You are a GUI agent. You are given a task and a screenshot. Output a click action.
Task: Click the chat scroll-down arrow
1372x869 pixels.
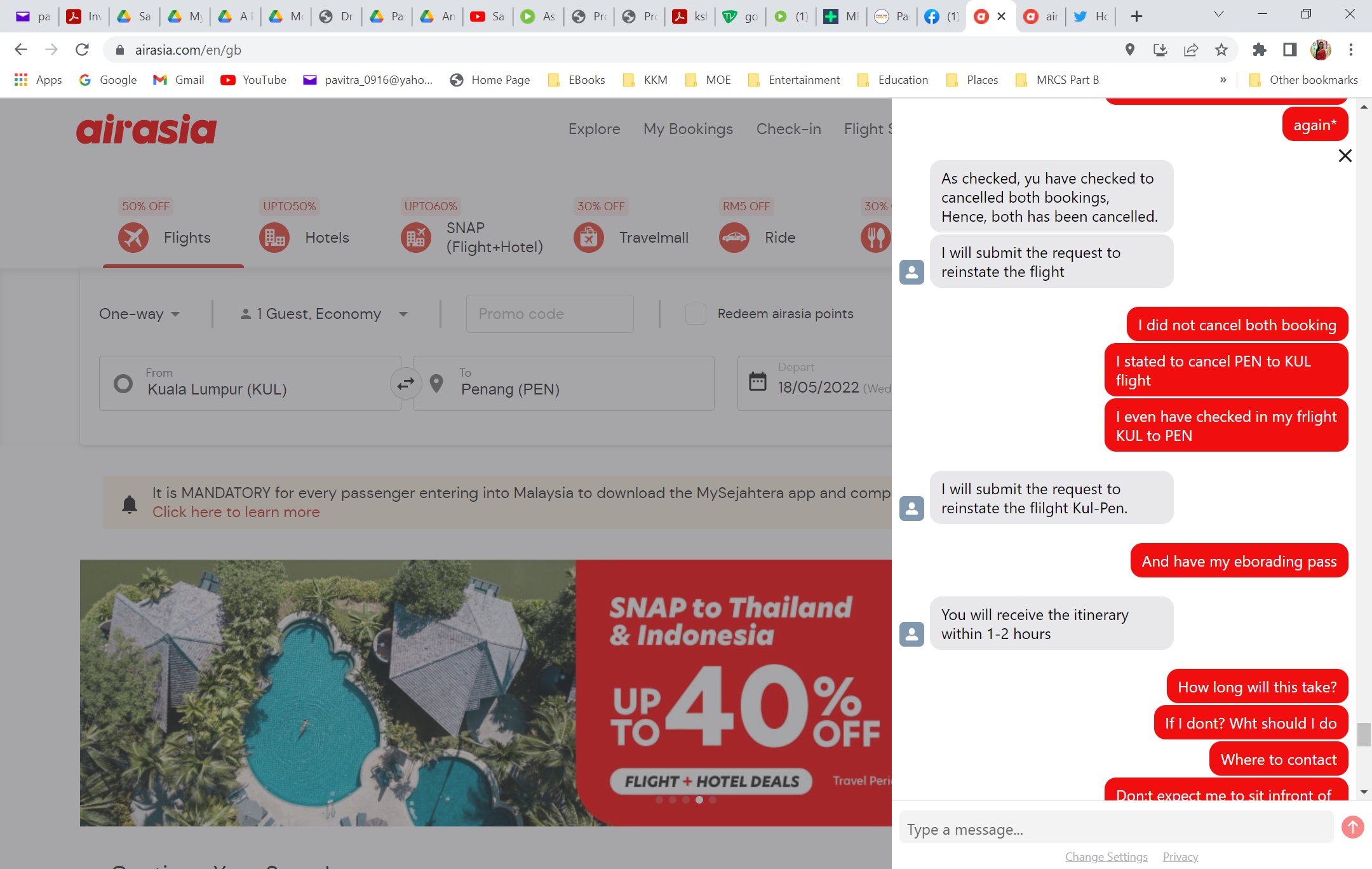[x=1364, y=792]
